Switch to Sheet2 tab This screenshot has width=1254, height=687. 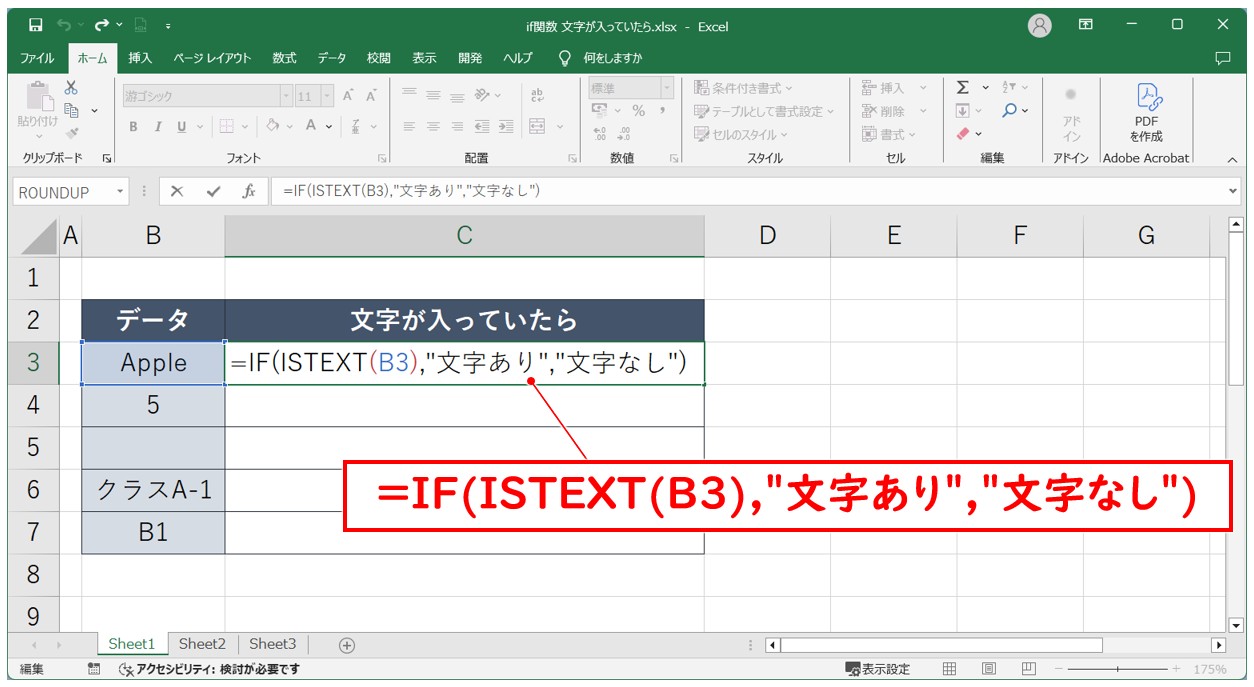click(x=202, y=644)
